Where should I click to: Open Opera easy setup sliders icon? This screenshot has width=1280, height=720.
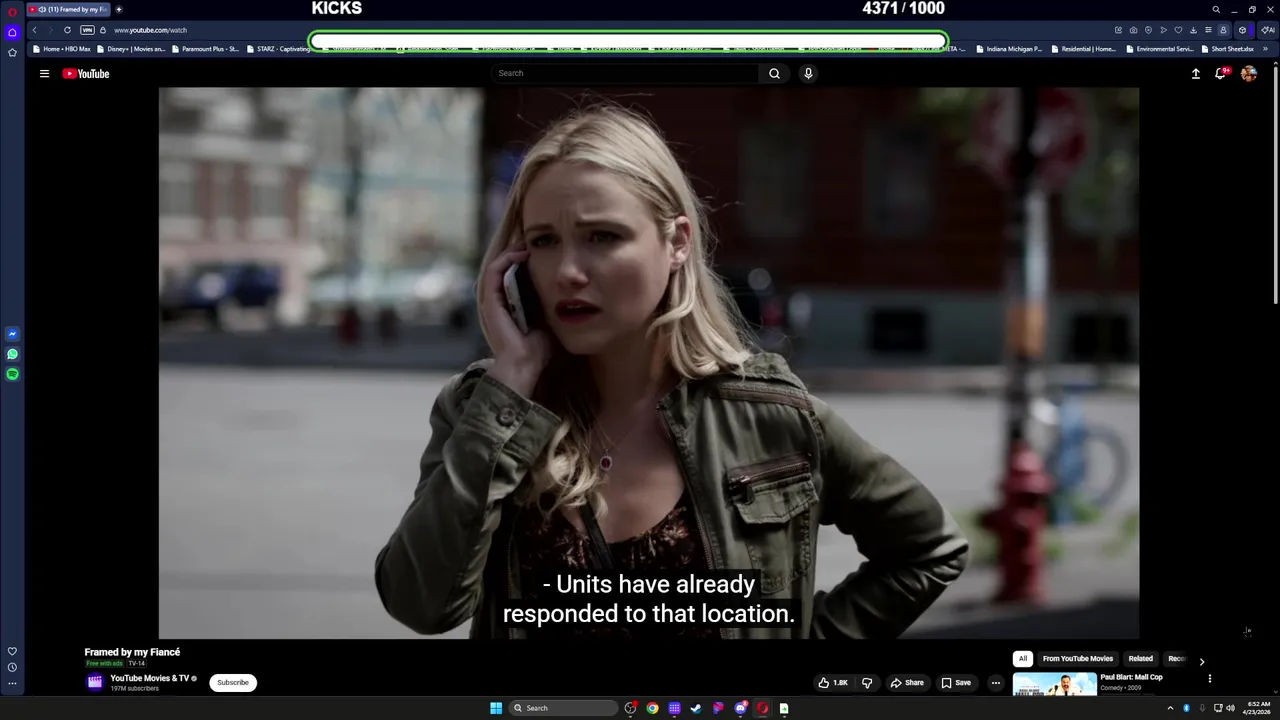coord(1208,30)
